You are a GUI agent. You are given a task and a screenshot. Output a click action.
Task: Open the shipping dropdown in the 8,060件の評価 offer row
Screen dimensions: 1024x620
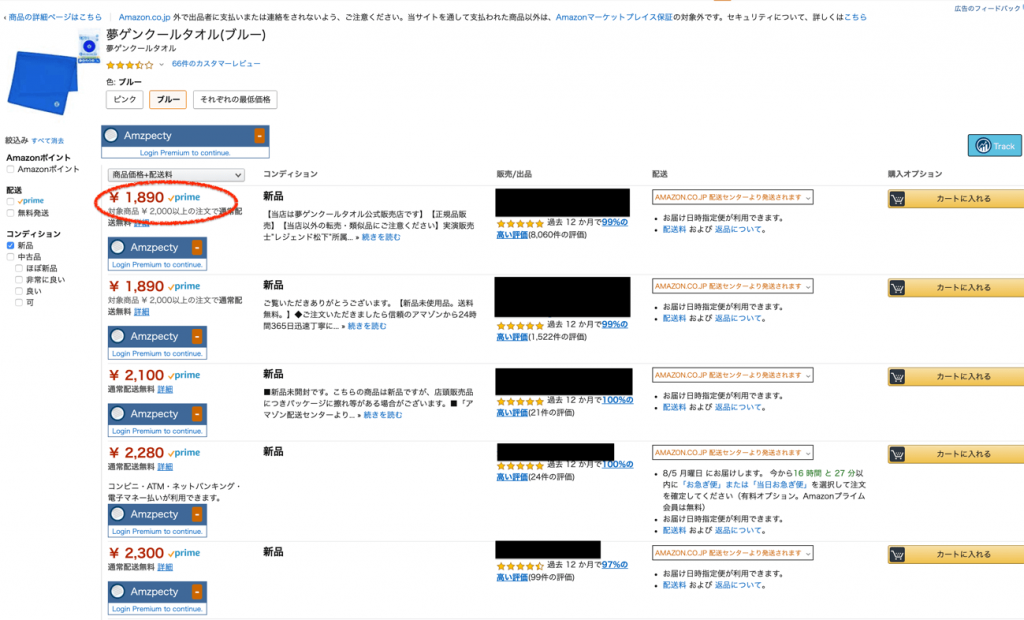(x=732, y=197)
